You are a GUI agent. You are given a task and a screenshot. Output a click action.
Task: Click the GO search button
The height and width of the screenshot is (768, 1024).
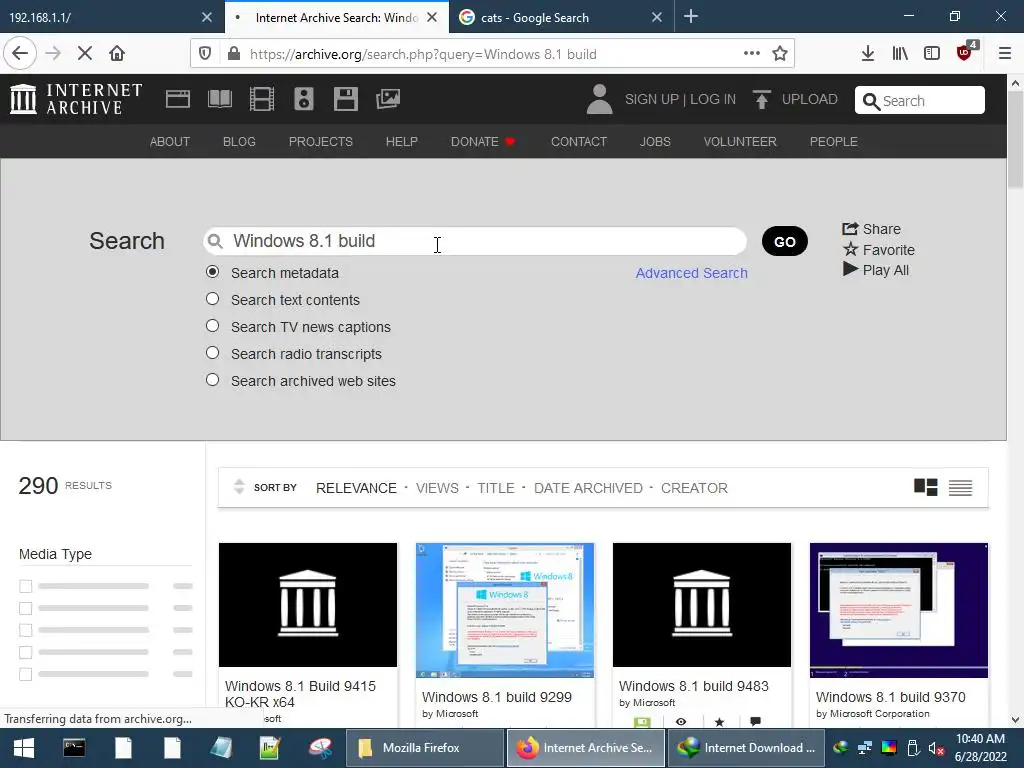tap(784, 242)
